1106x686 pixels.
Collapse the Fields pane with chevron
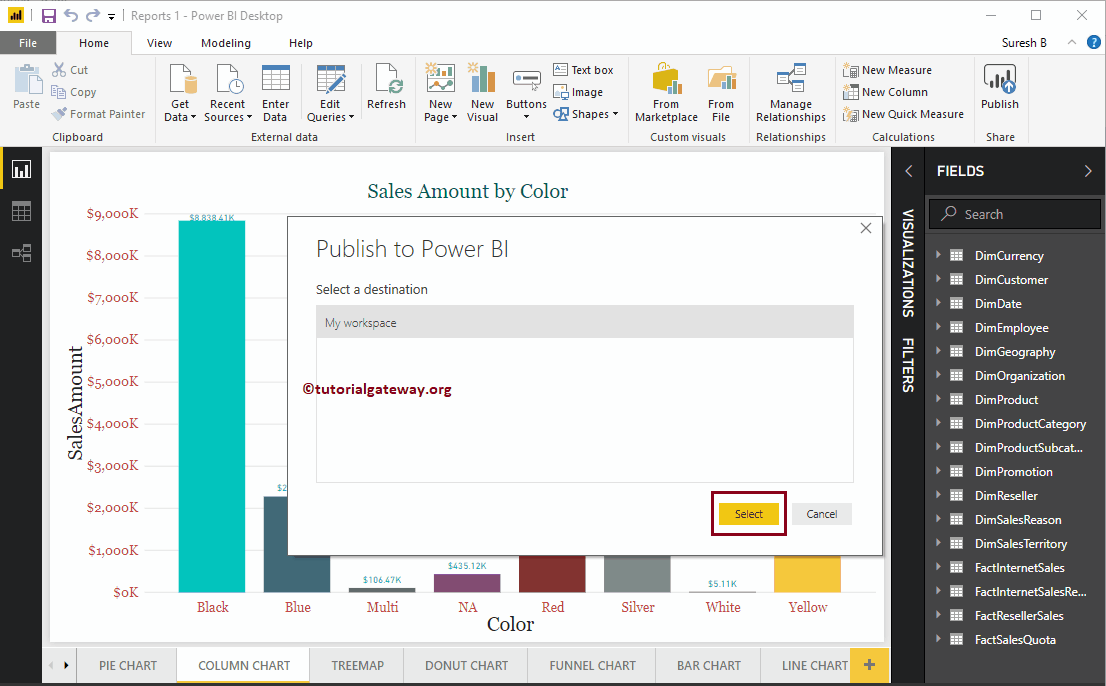pyautogui.click(x=1088, y=171)
